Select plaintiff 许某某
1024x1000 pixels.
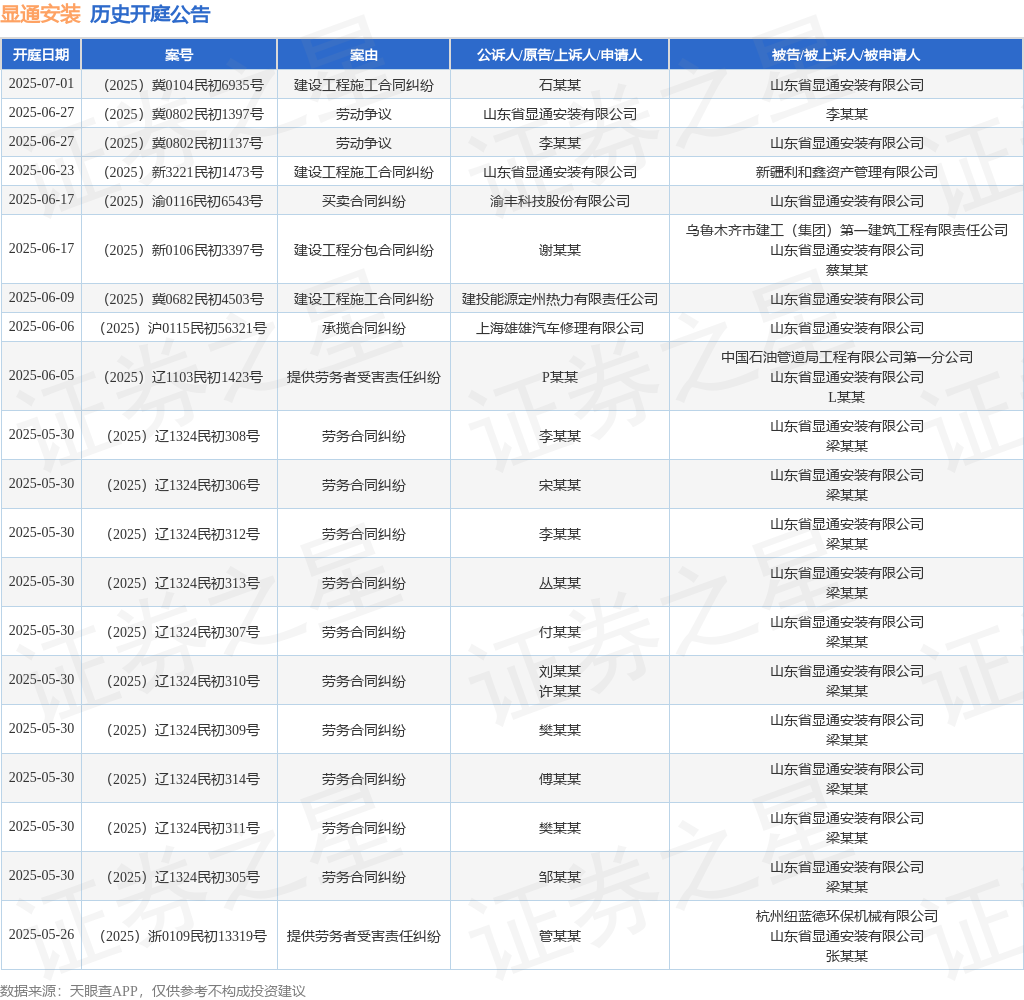tap(560, 691)
